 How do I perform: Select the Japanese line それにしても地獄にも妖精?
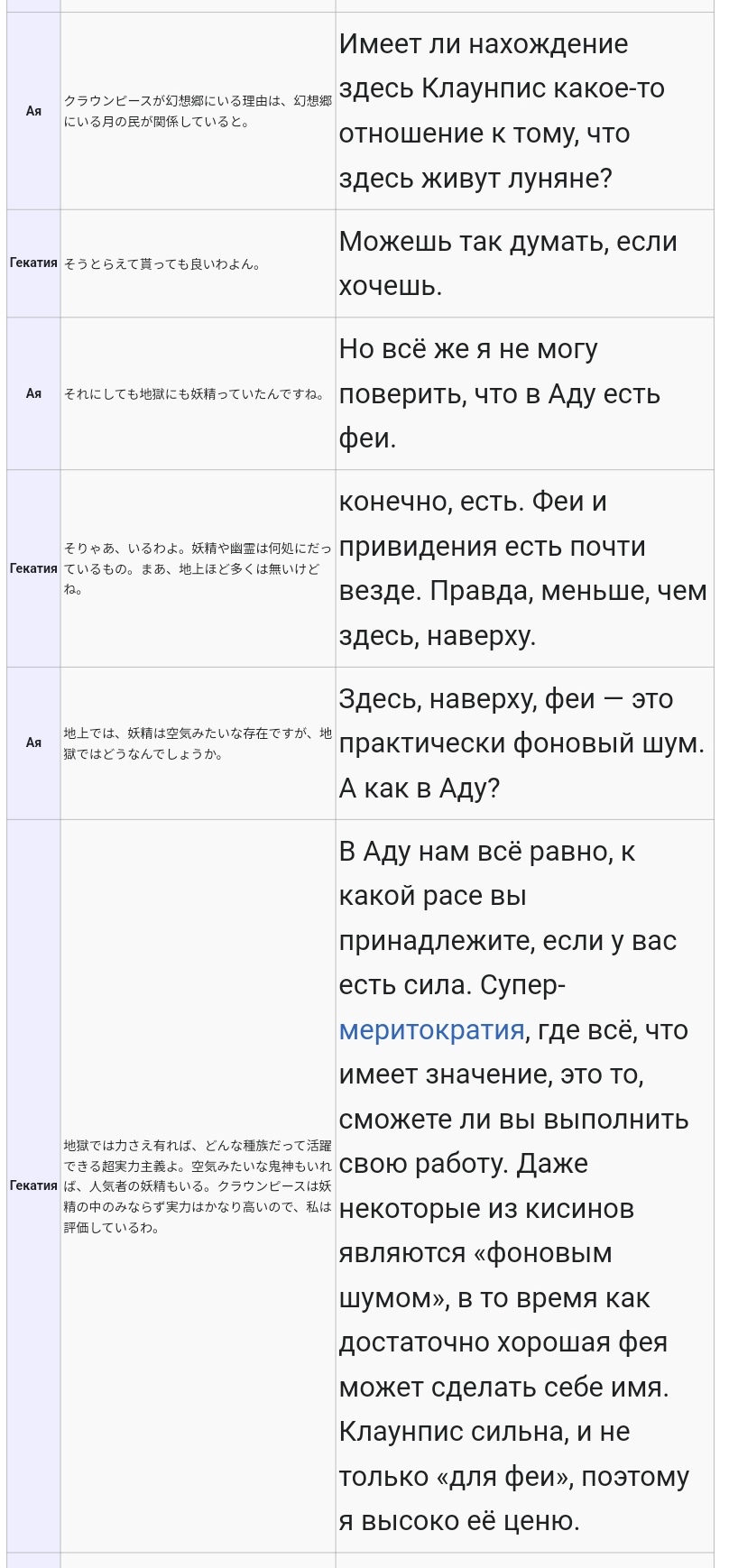(x=194, y=394)
